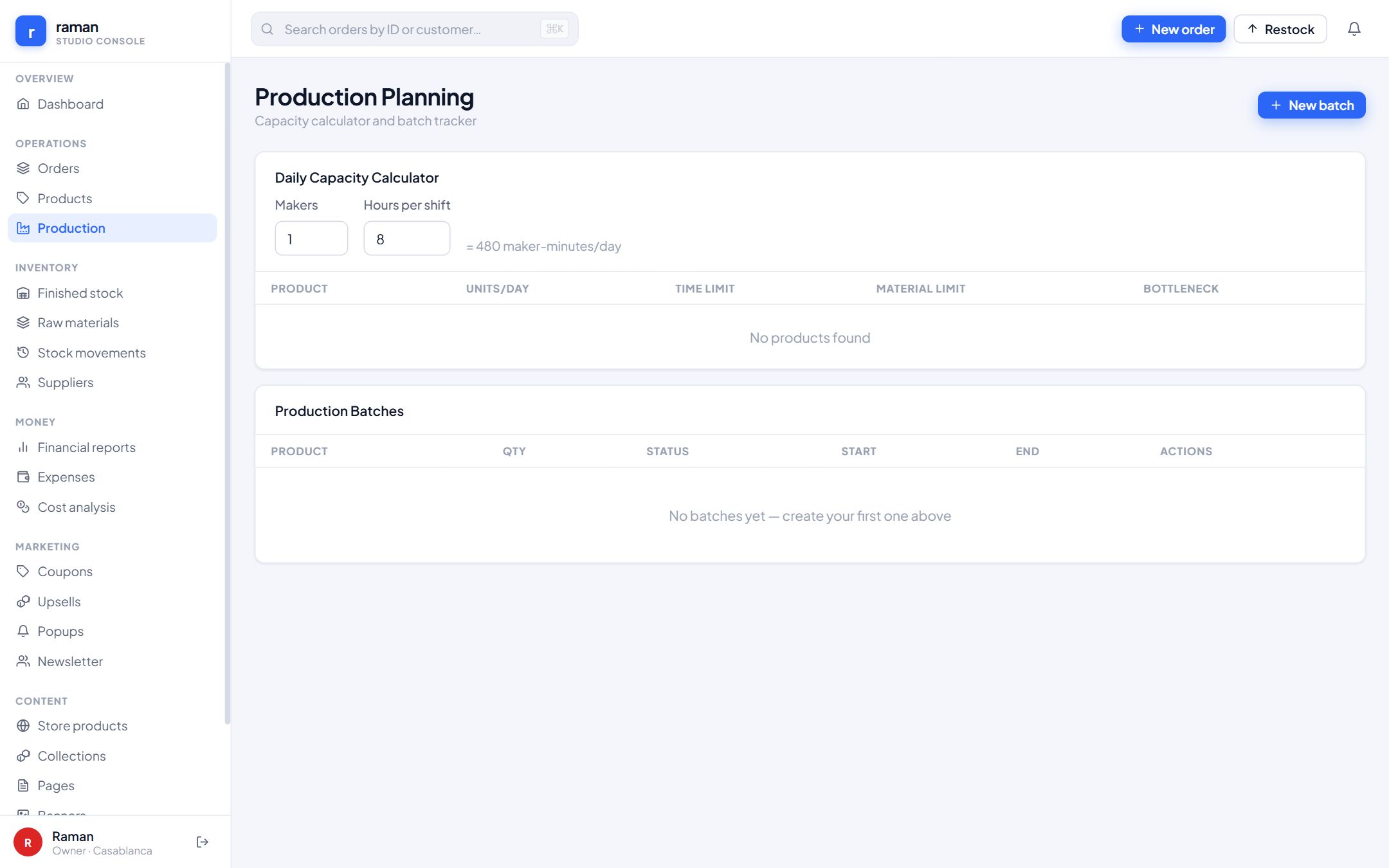Click the Cost analysis coins icon
Image resolution: width=1389 pixels, height=868 pixels.
23,507
